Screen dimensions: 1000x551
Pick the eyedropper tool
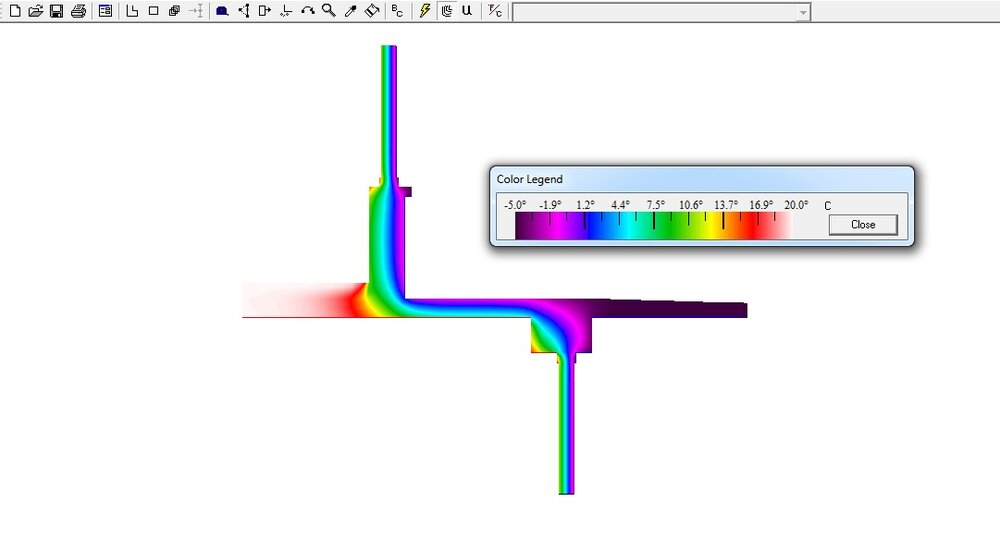350,11
